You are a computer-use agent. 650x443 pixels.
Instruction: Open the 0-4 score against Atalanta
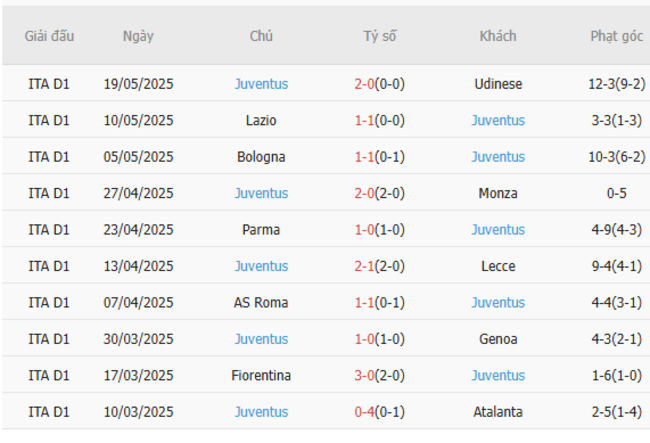[365, 412]
